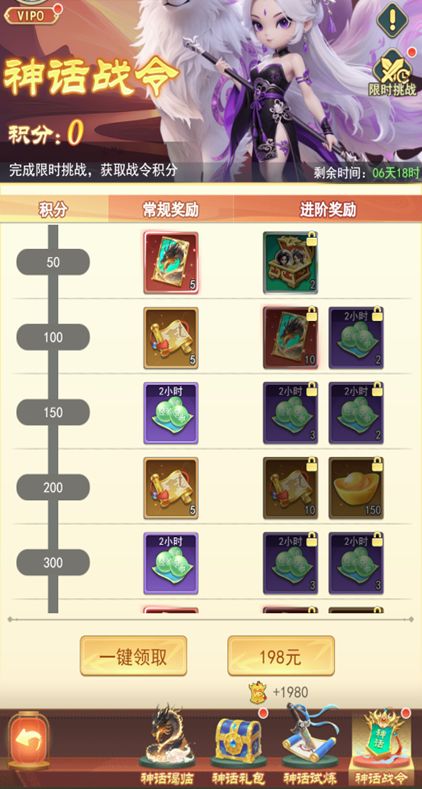Tap the locked gold ingot reward 150

[356, 488]
